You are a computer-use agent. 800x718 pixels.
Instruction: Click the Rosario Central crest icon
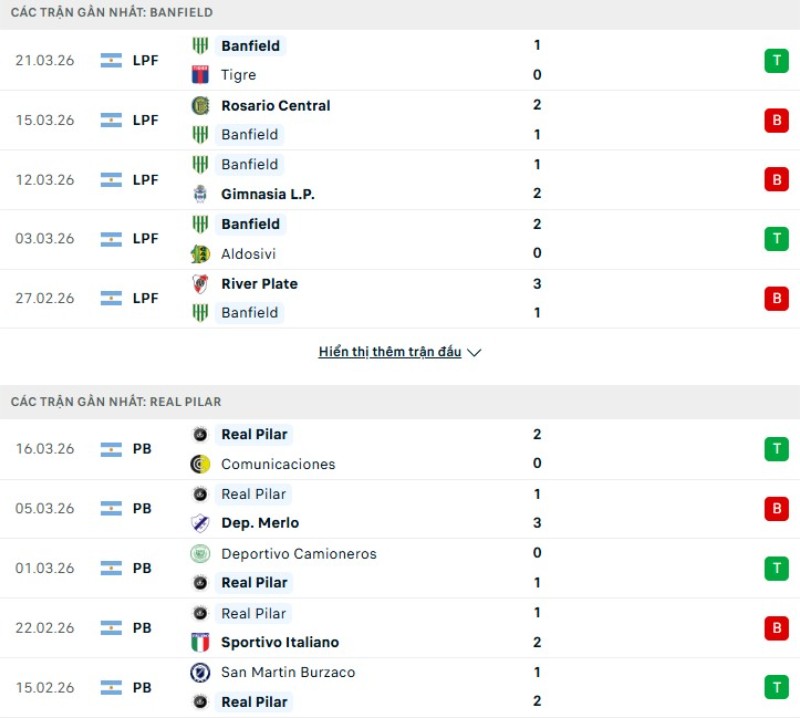tap(200, 105)
